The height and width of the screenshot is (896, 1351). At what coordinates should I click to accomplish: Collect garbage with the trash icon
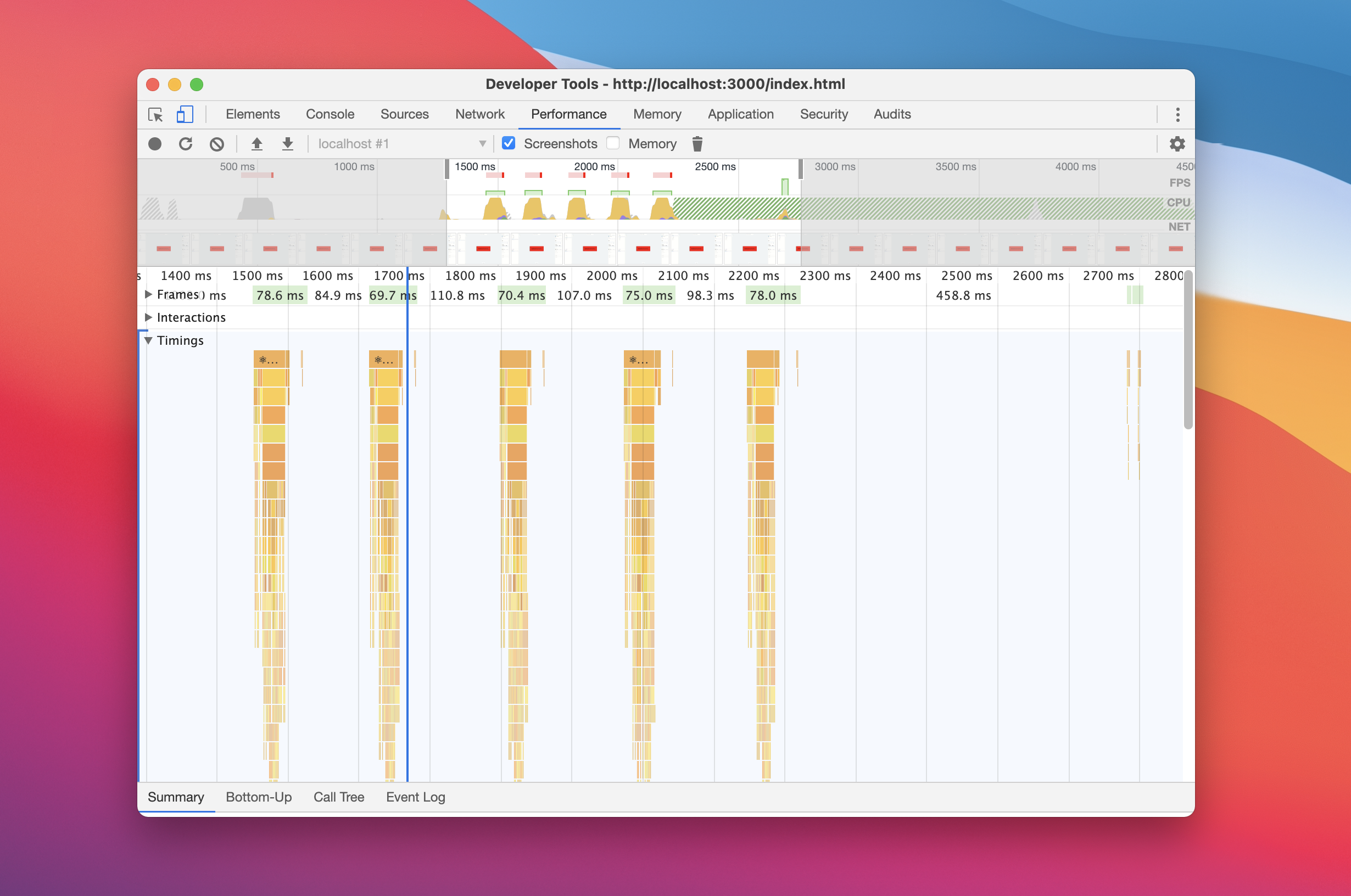(x=697, y=144)
